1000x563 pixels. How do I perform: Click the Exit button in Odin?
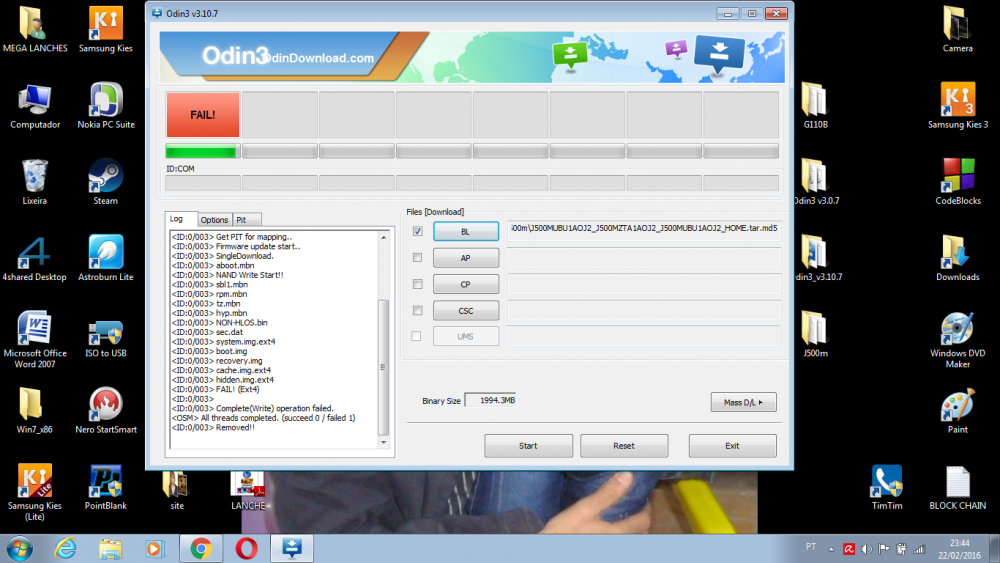[732, 446]
